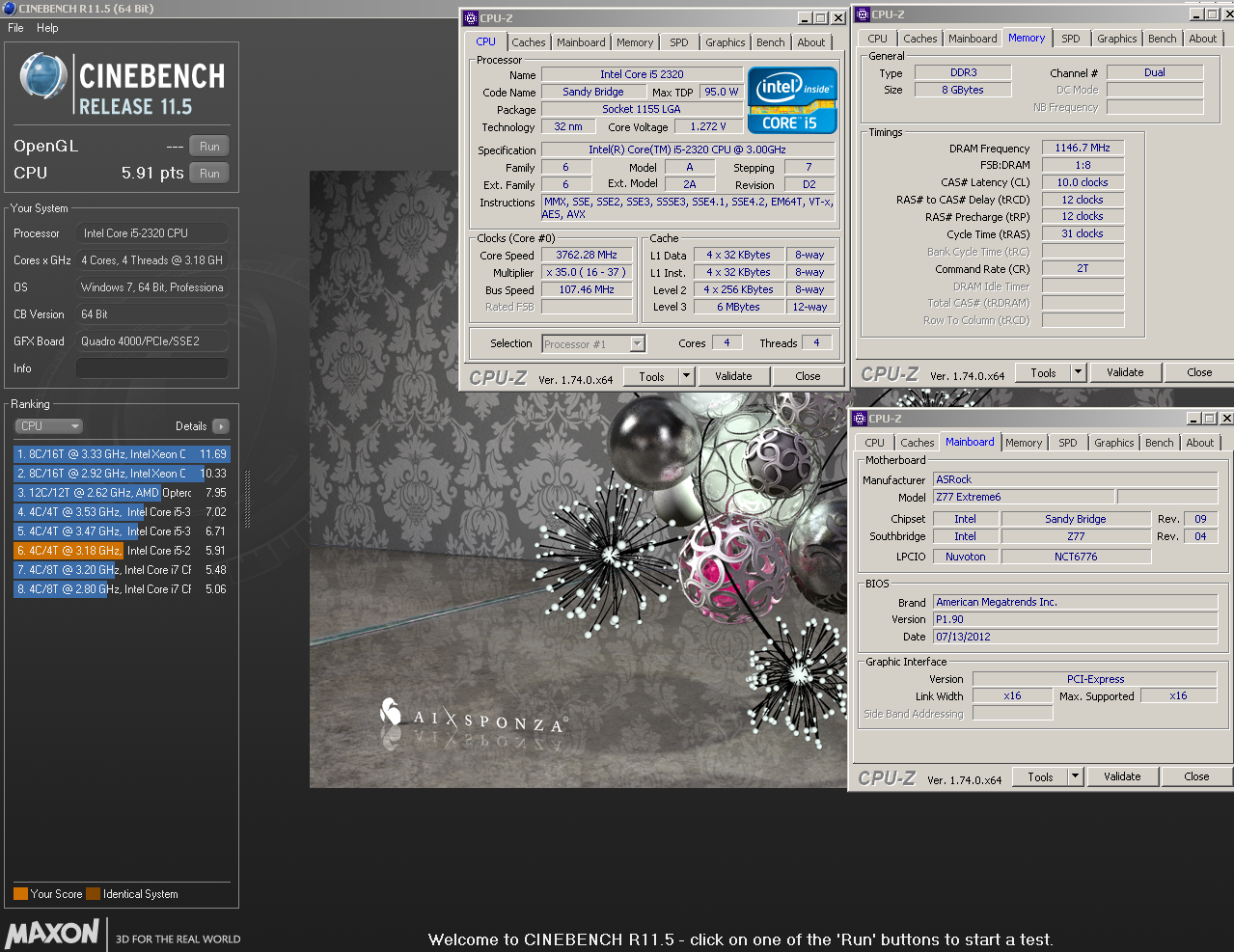Image resolution: width=1234 pixels, height=952 pixels.
Task: Minimize the CPU-Z CPU window
Action: click(806, 17)
